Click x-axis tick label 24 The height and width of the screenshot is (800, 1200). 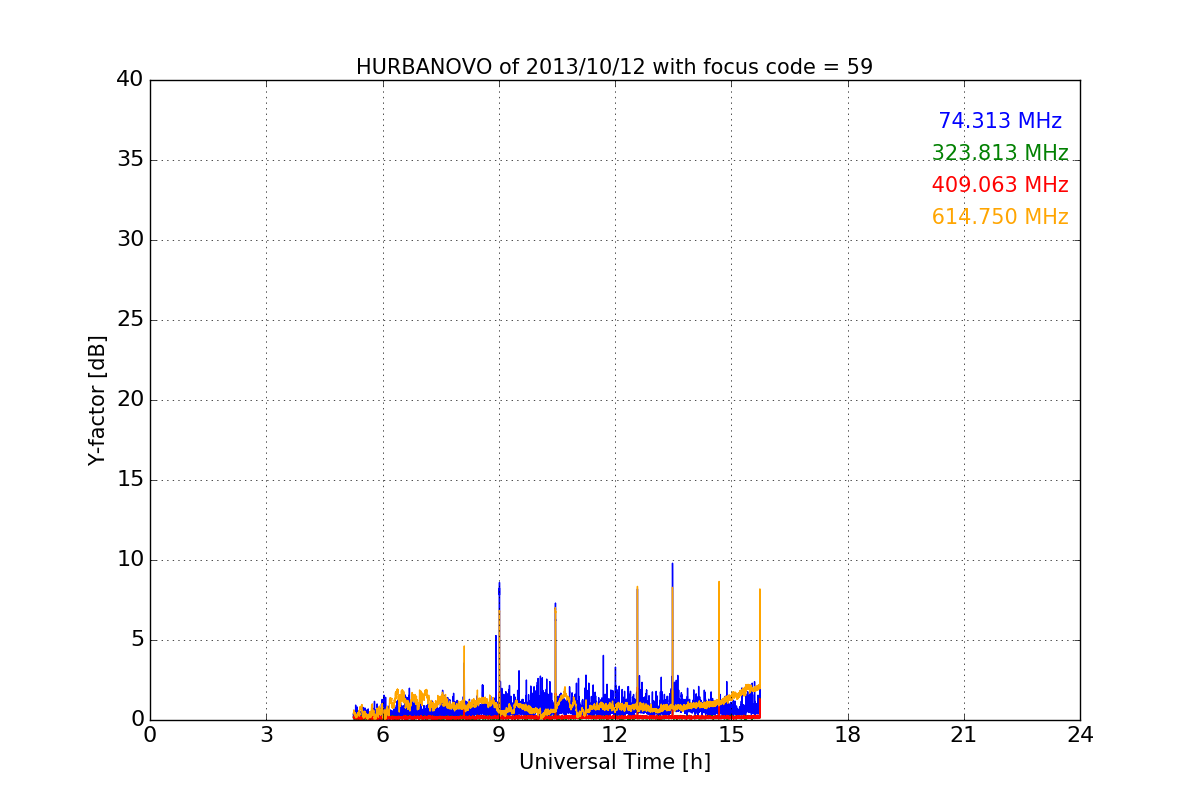click(1080, 735)
